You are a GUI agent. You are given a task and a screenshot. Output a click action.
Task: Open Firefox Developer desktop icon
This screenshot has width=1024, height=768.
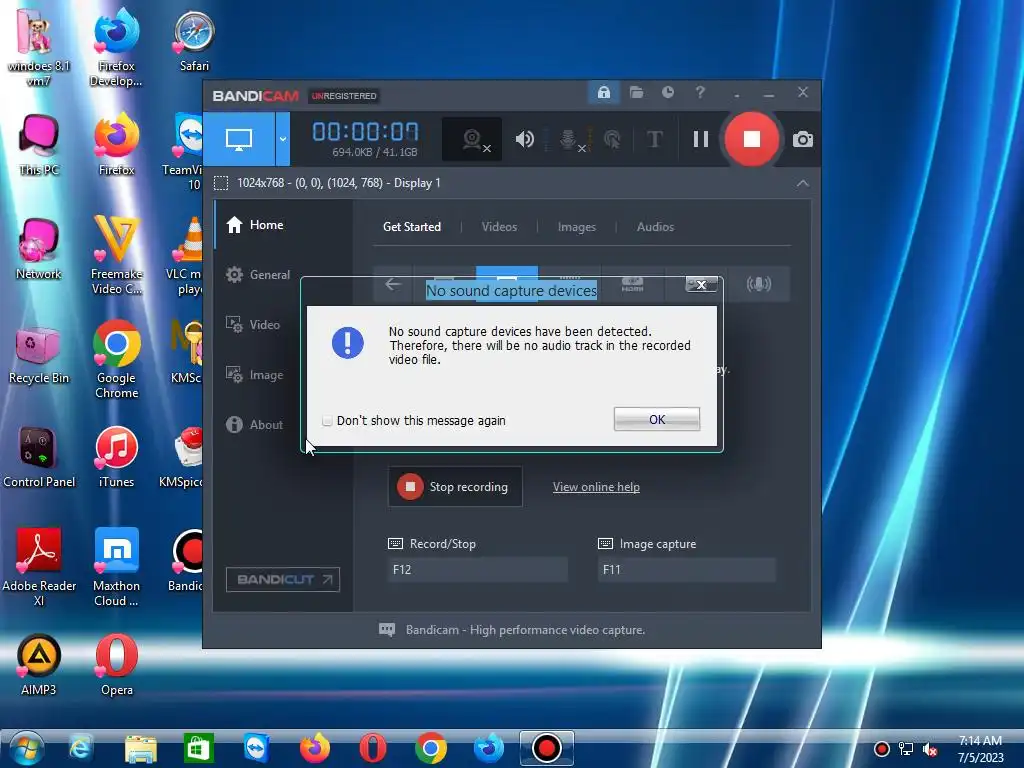click(x=116, y=47)
